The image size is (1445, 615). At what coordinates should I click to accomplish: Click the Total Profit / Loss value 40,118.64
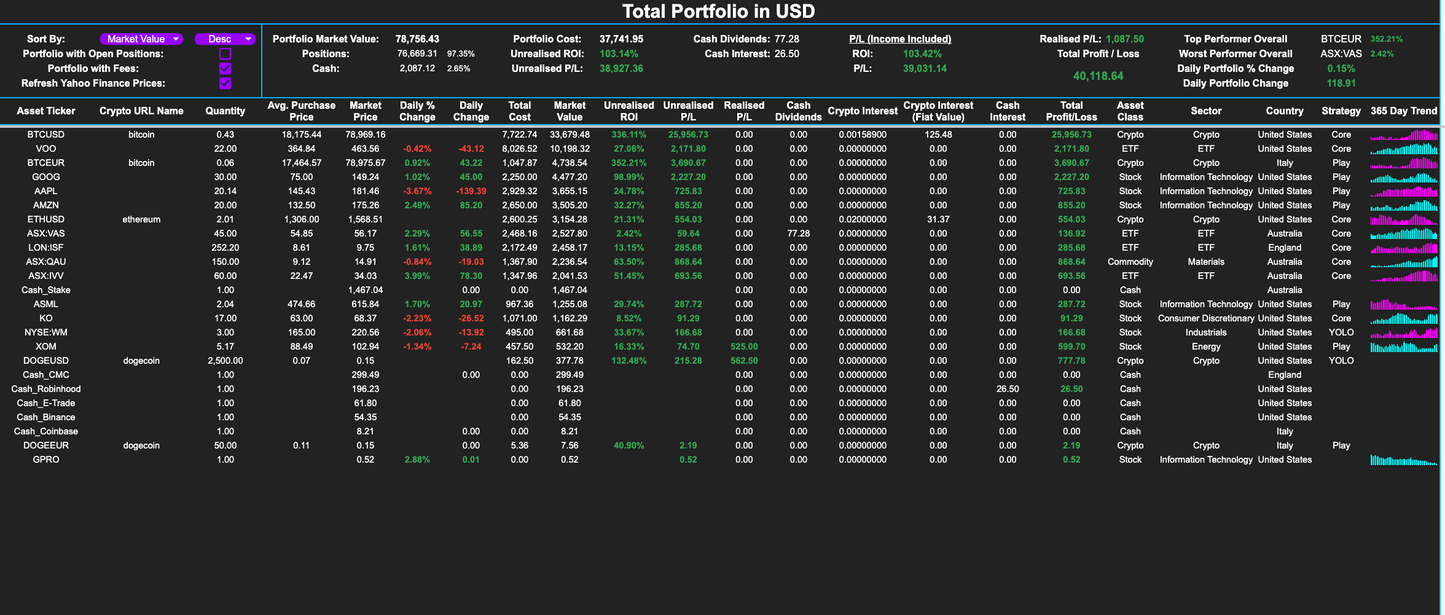(1098, 76)
